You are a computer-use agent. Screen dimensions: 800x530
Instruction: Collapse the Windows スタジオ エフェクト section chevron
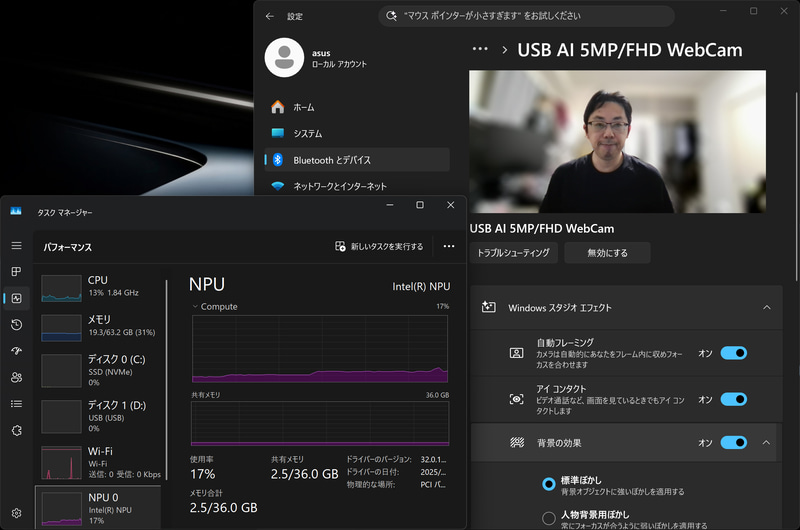pos(766,308)
